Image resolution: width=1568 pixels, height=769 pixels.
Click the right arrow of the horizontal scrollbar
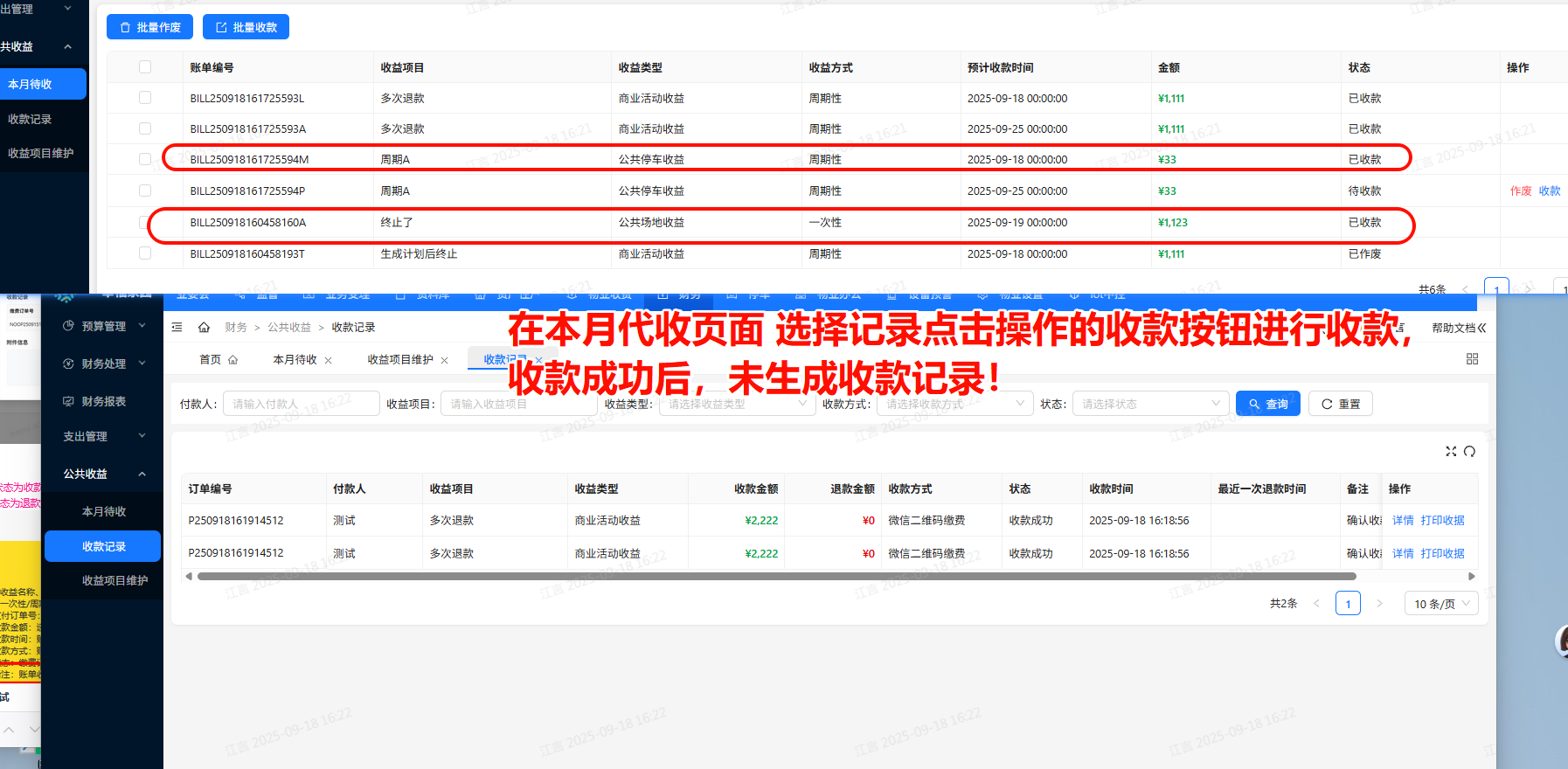coord(1472,577)
